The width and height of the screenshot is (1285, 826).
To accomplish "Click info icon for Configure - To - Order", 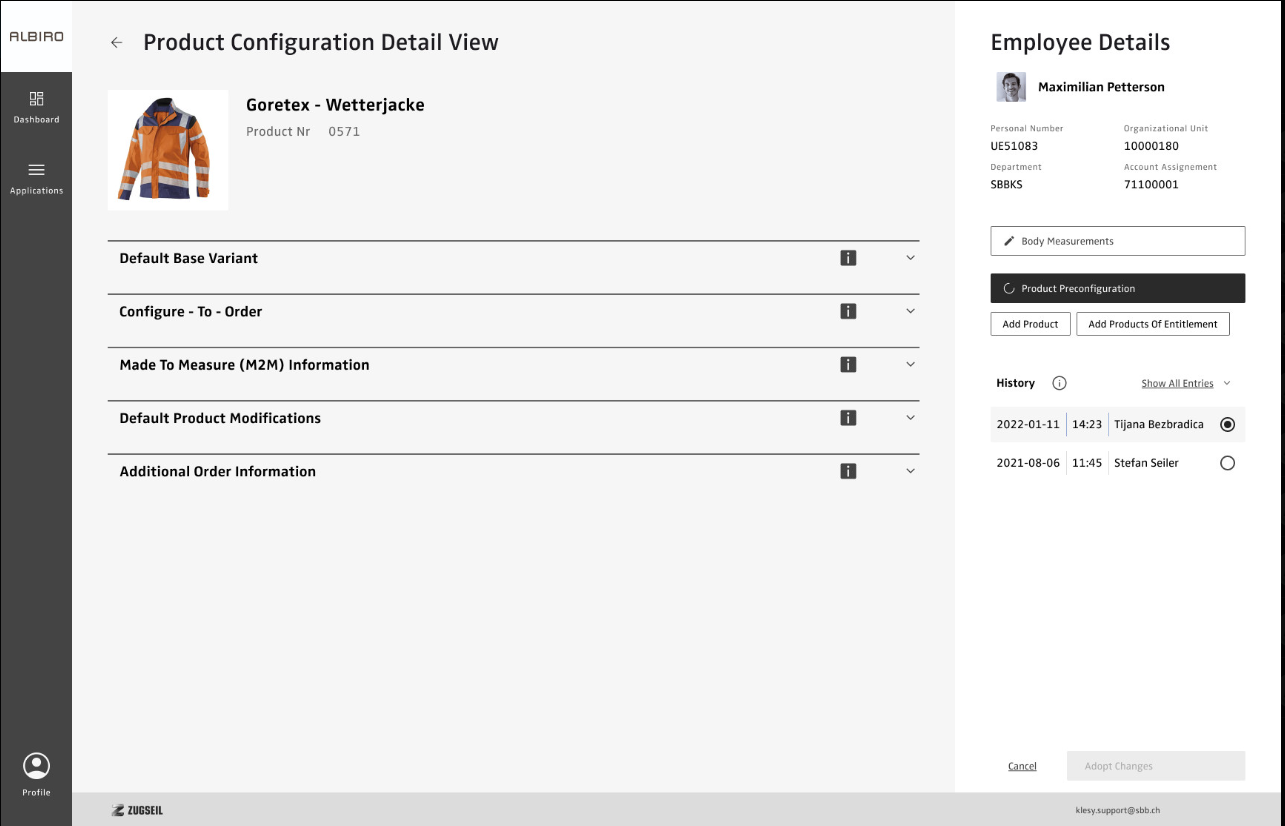I will 848,311.
